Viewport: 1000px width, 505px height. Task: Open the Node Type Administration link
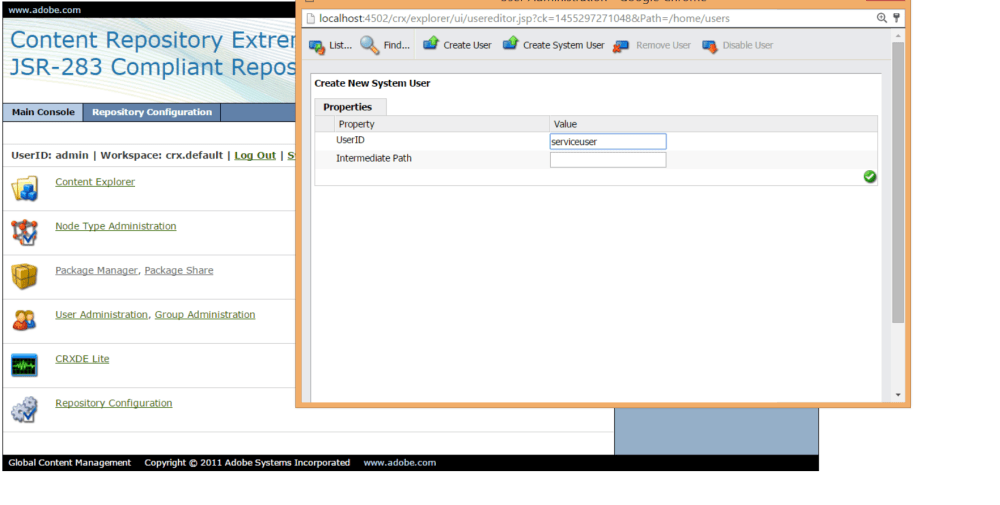(115, 226)
